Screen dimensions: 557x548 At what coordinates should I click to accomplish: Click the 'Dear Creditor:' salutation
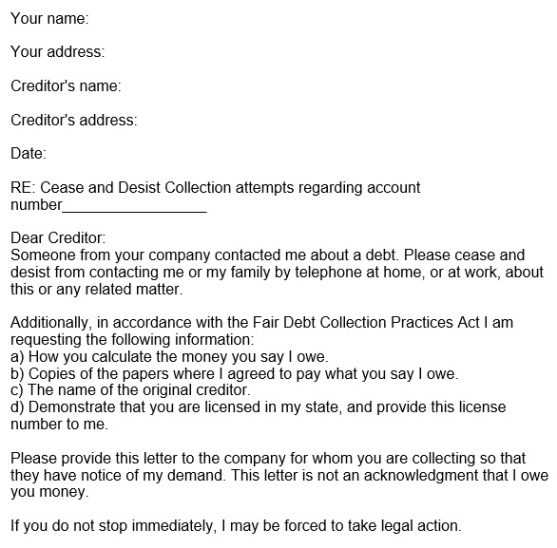[58, 238]
